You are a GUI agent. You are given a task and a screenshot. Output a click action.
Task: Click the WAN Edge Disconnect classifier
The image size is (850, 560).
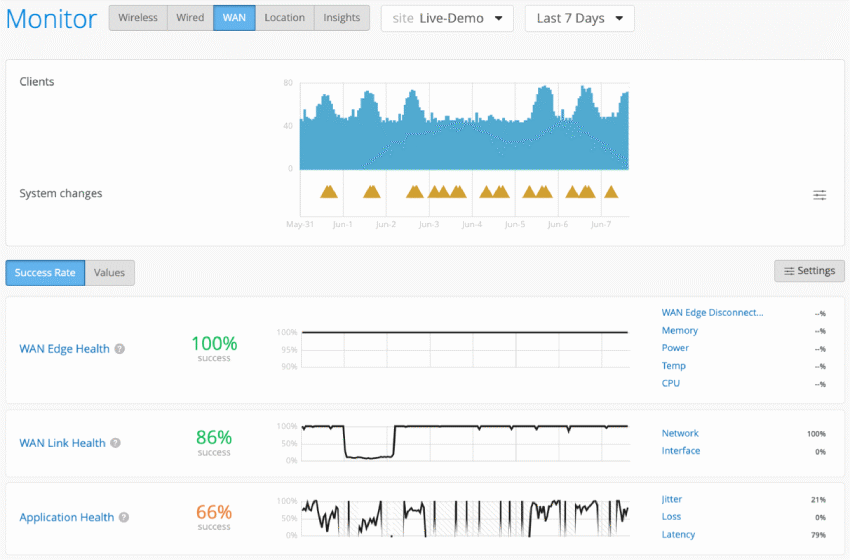[x=712, y=313]
